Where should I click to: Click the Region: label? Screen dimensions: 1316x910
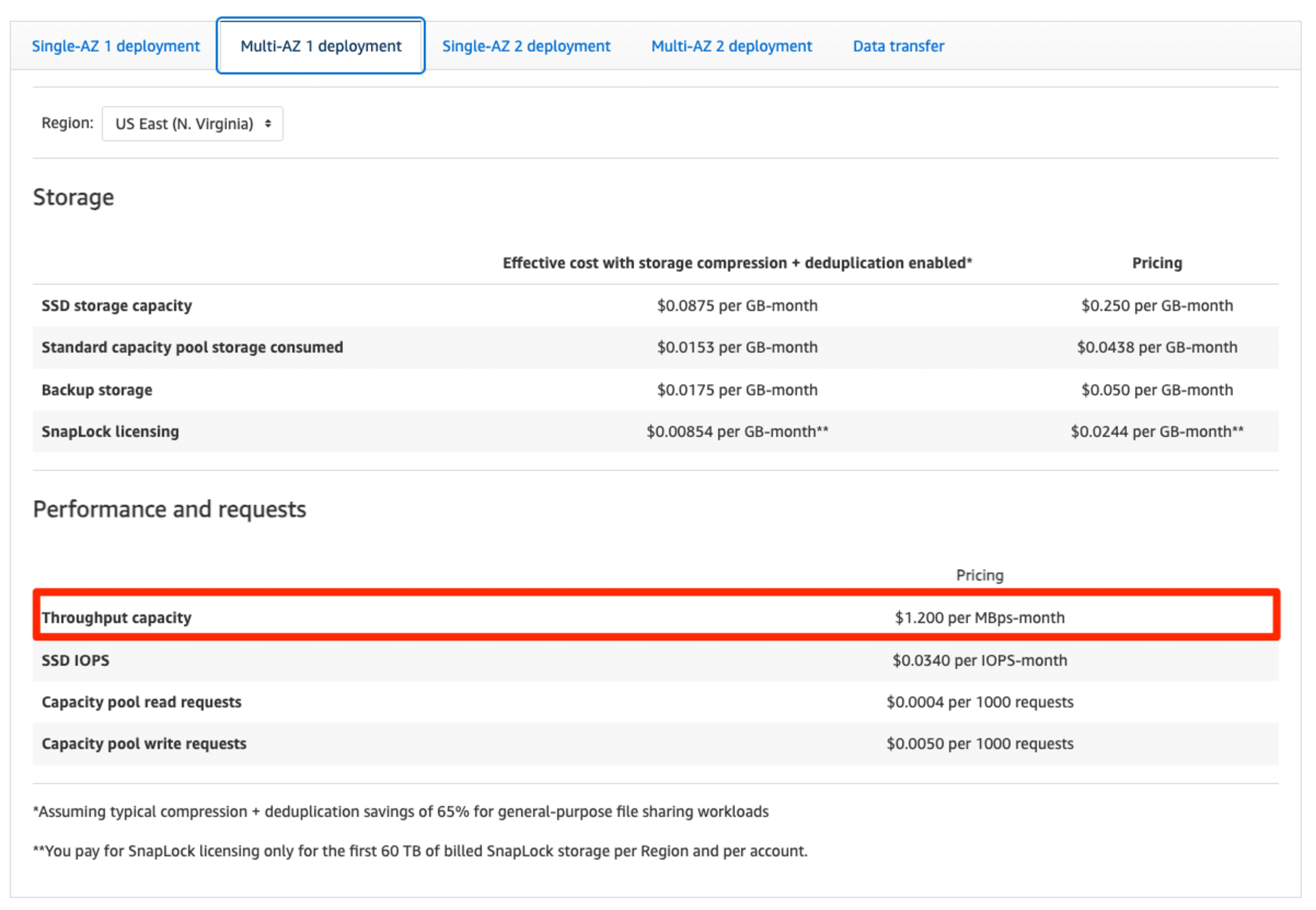pyautogui.click(x=67, y=123)
